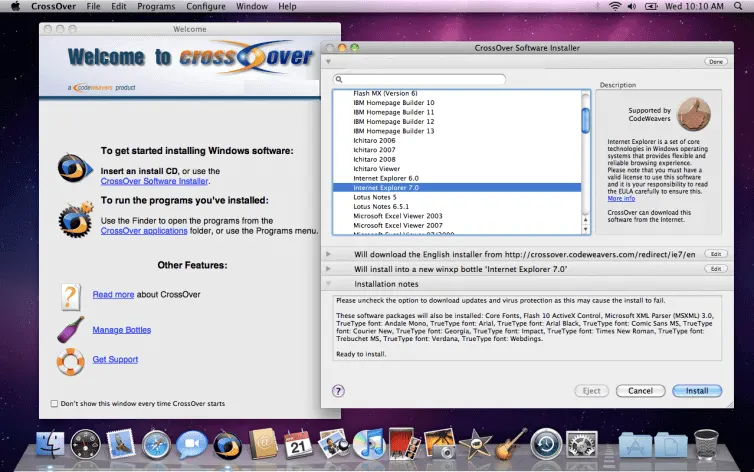This screenshot has width=754, height=472.
Task: Click the Spotlight magnifier in menu bar
Action: 740,7
